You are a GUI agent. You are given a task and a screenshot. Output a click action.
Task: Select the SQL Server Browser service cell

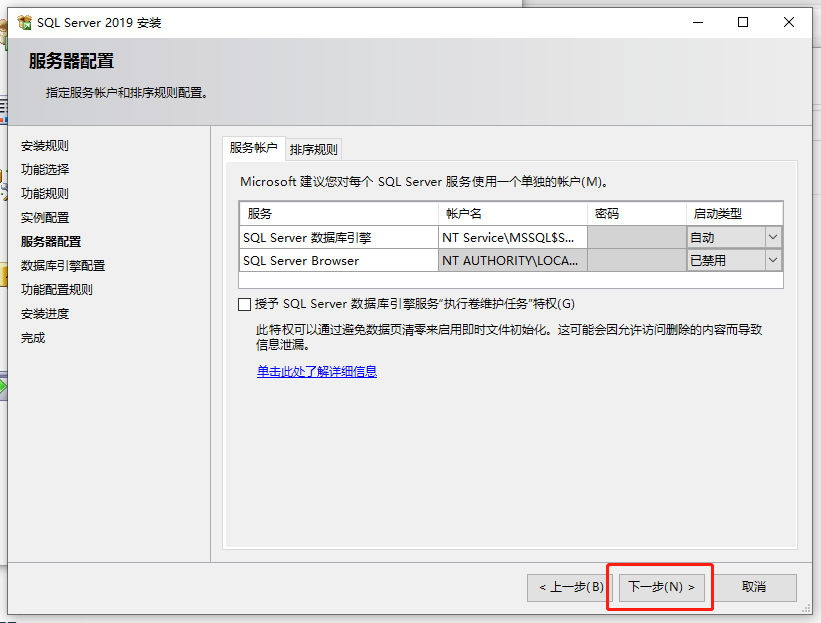click(339, 260)
